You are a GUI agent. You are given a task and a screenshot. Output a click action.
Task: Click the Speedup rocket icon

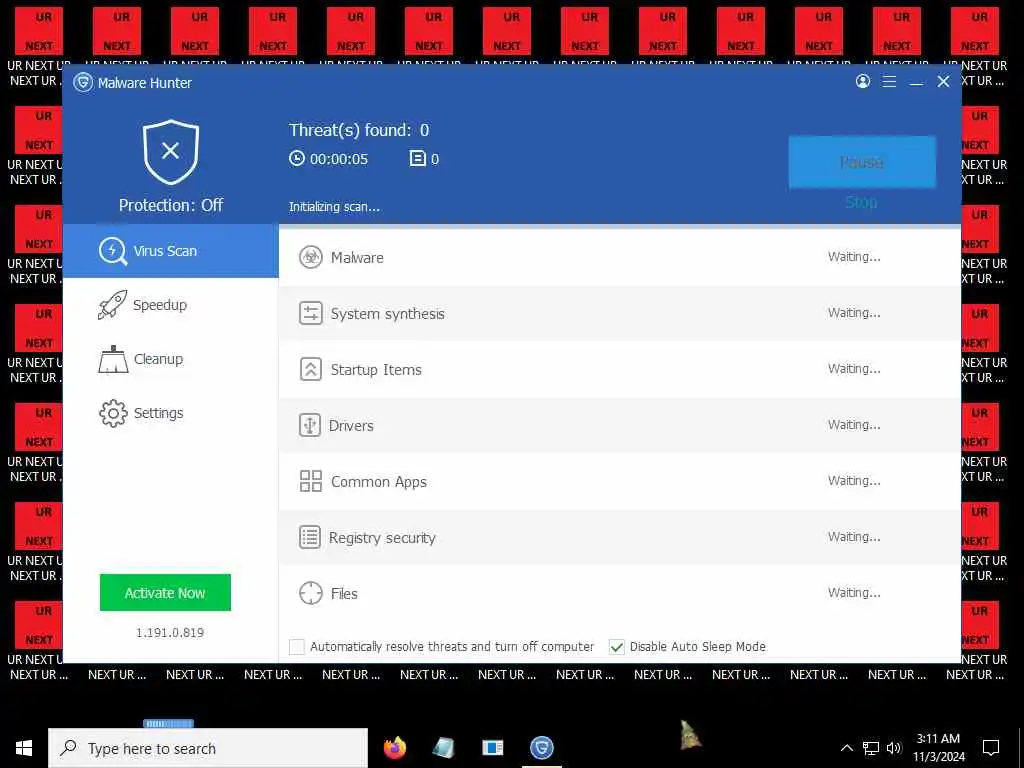pyautogui.click(x=112, y=305)
